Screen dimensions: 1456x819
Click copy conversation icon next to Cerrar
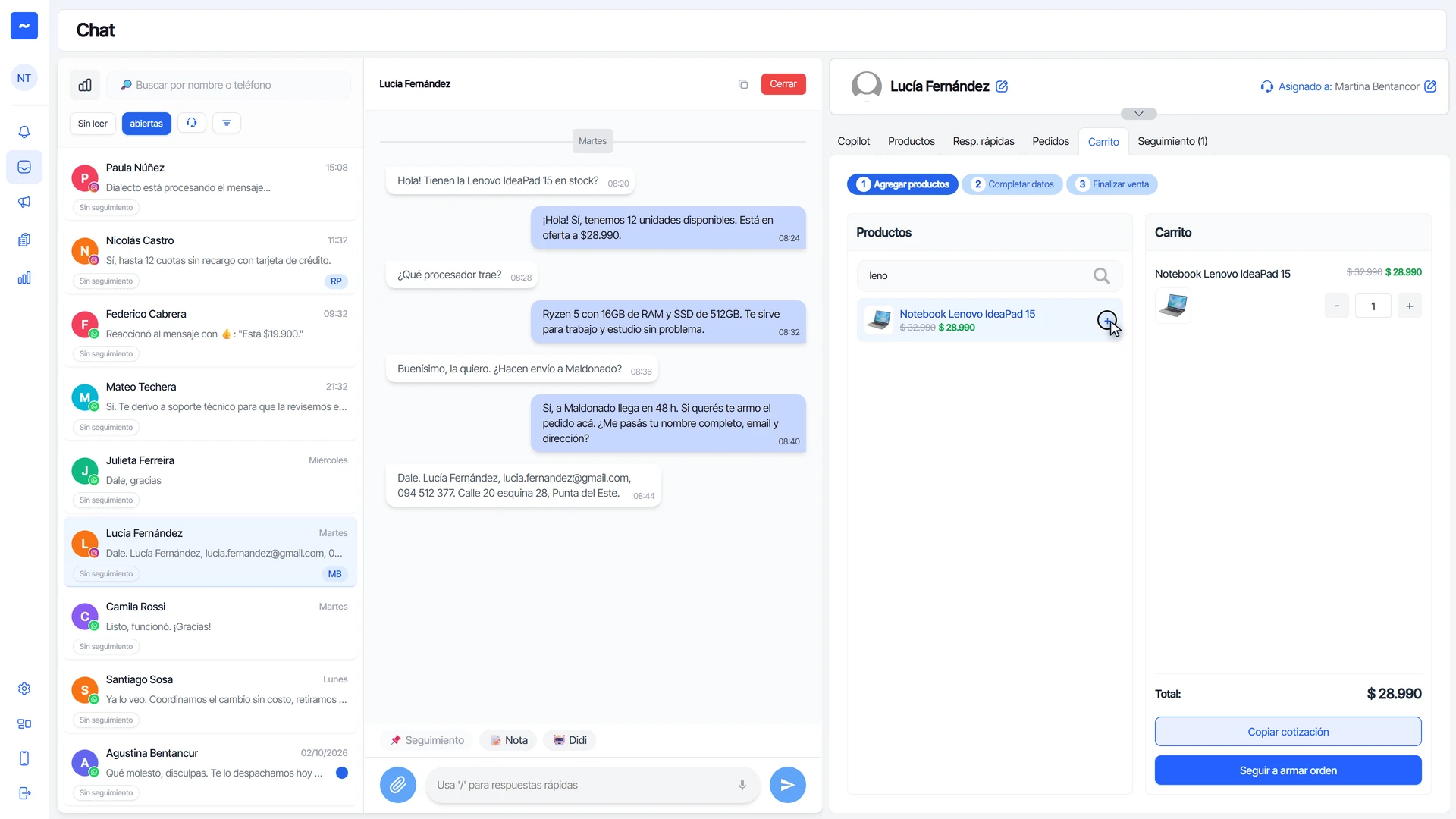click(x=743, y=84)
